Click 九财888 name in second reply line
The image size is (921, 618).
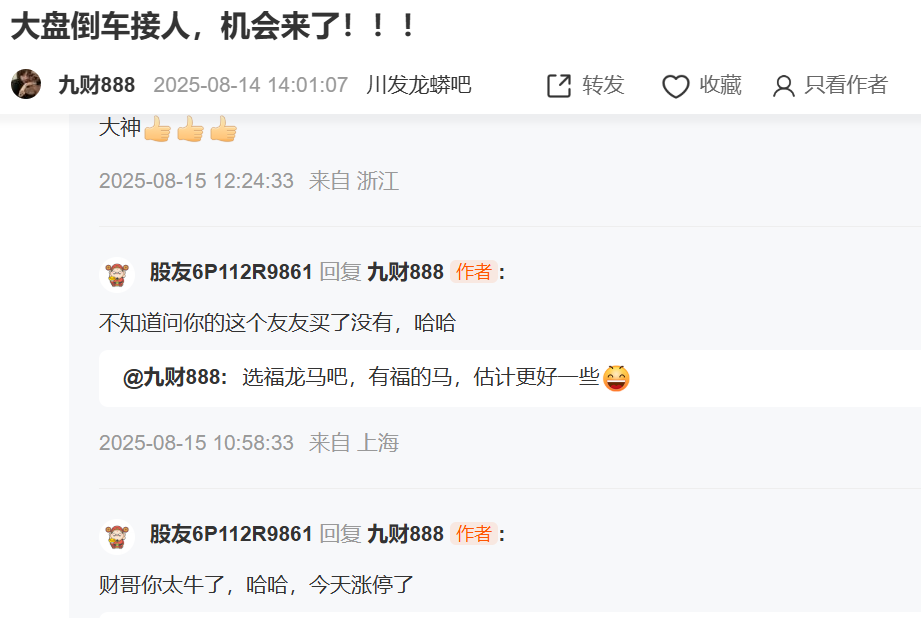tap(405, 534)
